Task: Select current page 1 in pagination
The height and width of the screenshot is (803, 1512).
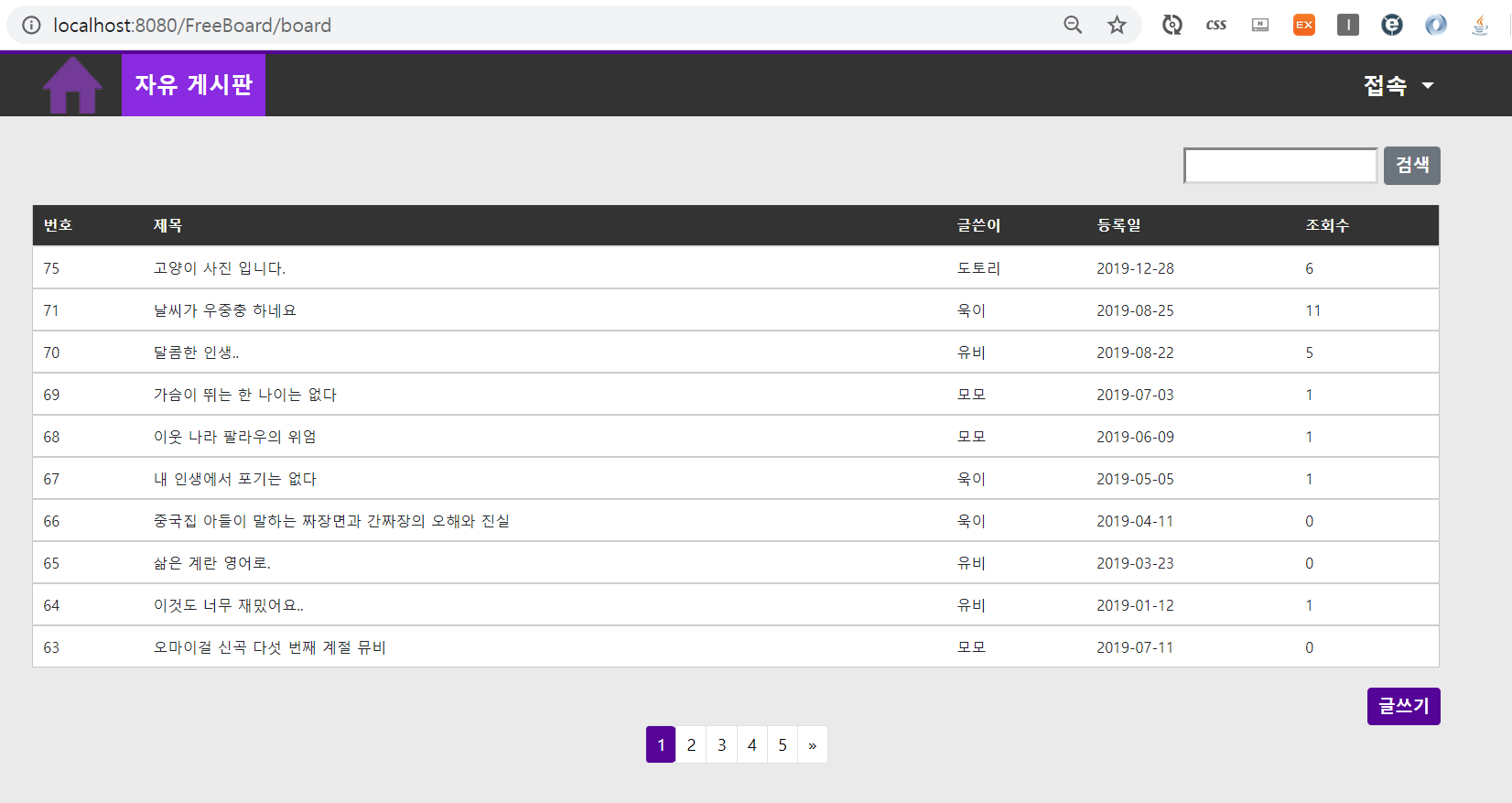Action: [661, 744]
